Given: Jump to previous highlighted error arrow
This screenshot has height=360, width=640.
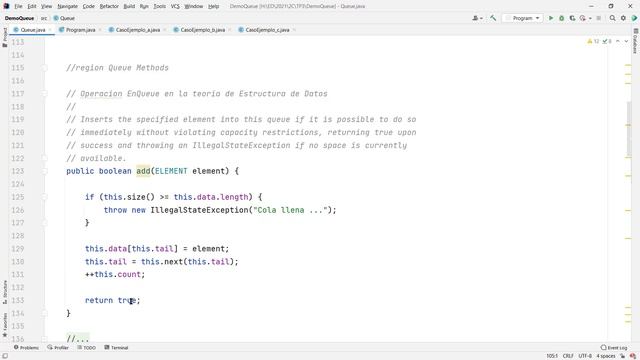Looking at the screenshot, I should [x=618, y=41].
